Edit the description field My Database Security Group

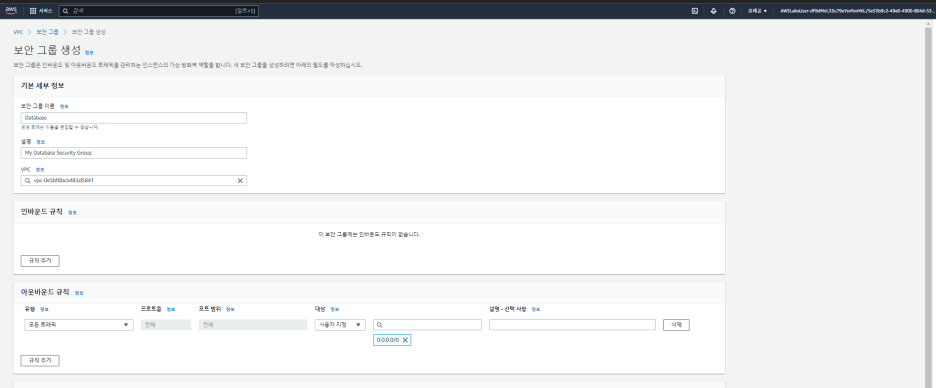click(x=134, y=153)
